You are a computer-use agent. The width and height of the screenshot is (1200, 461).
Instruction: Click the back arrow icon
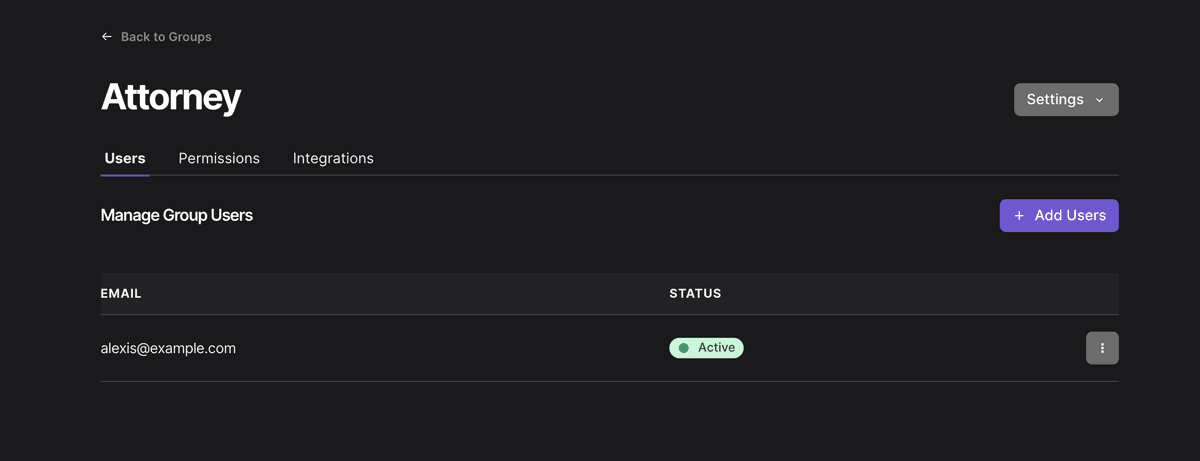(x=107, y=37)
